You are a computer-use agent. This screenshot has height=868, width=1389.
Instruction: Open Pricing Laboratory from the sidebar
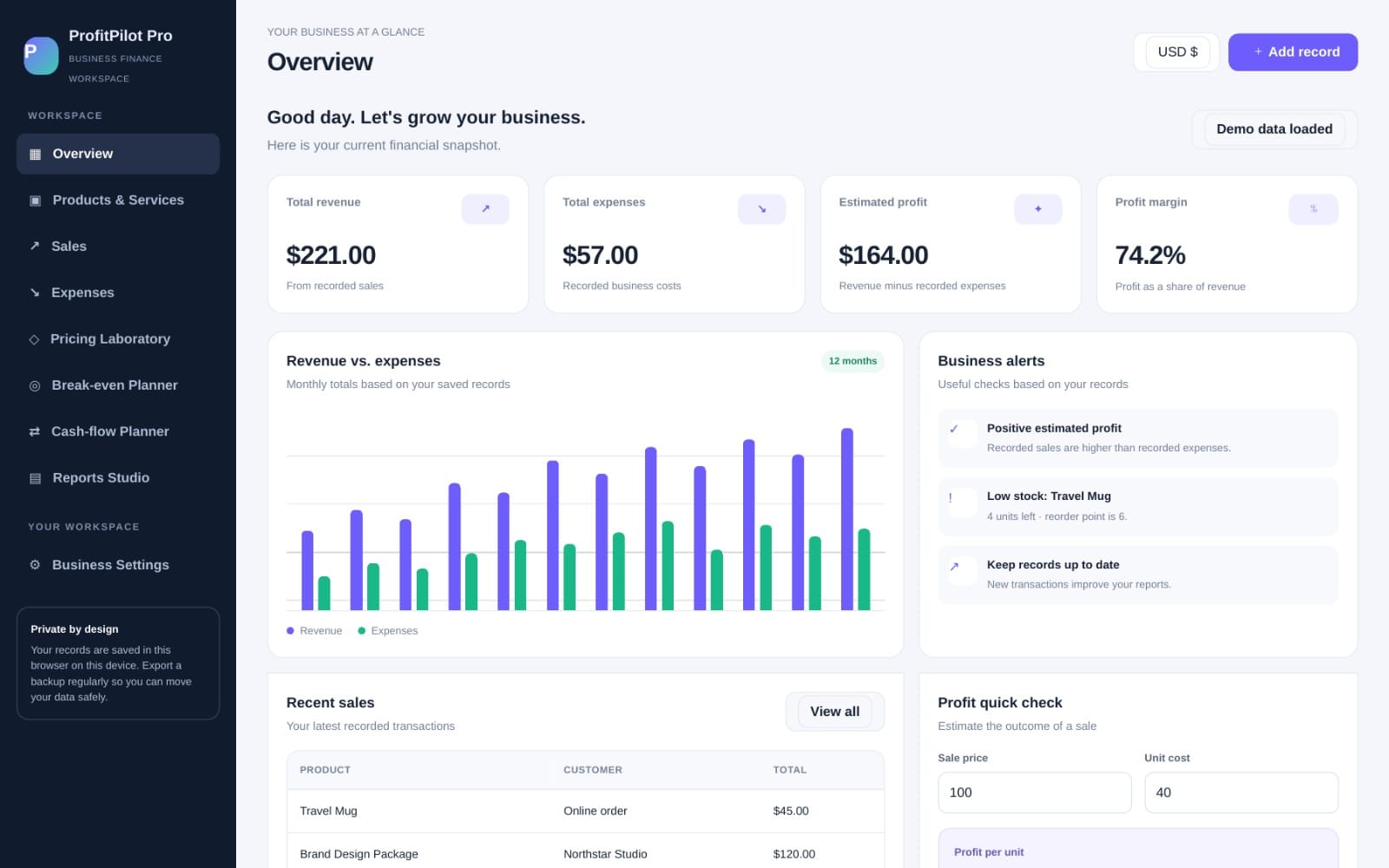(118, 339)
